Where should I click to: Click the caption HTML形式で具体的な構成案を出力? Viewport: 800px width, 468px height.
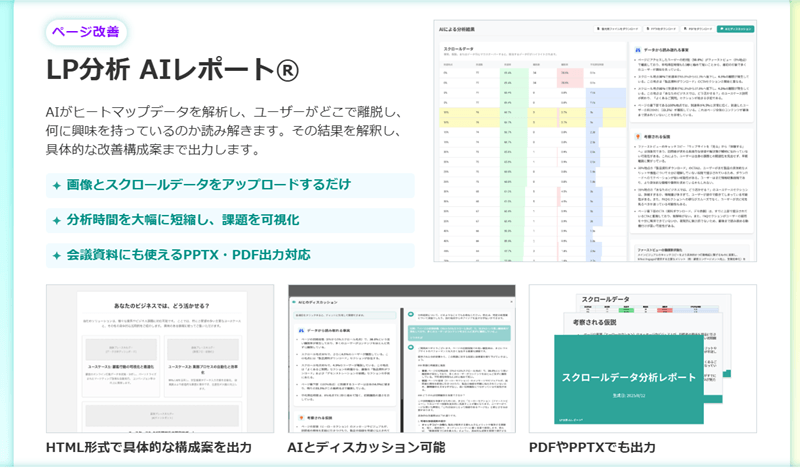pos(149,448)
